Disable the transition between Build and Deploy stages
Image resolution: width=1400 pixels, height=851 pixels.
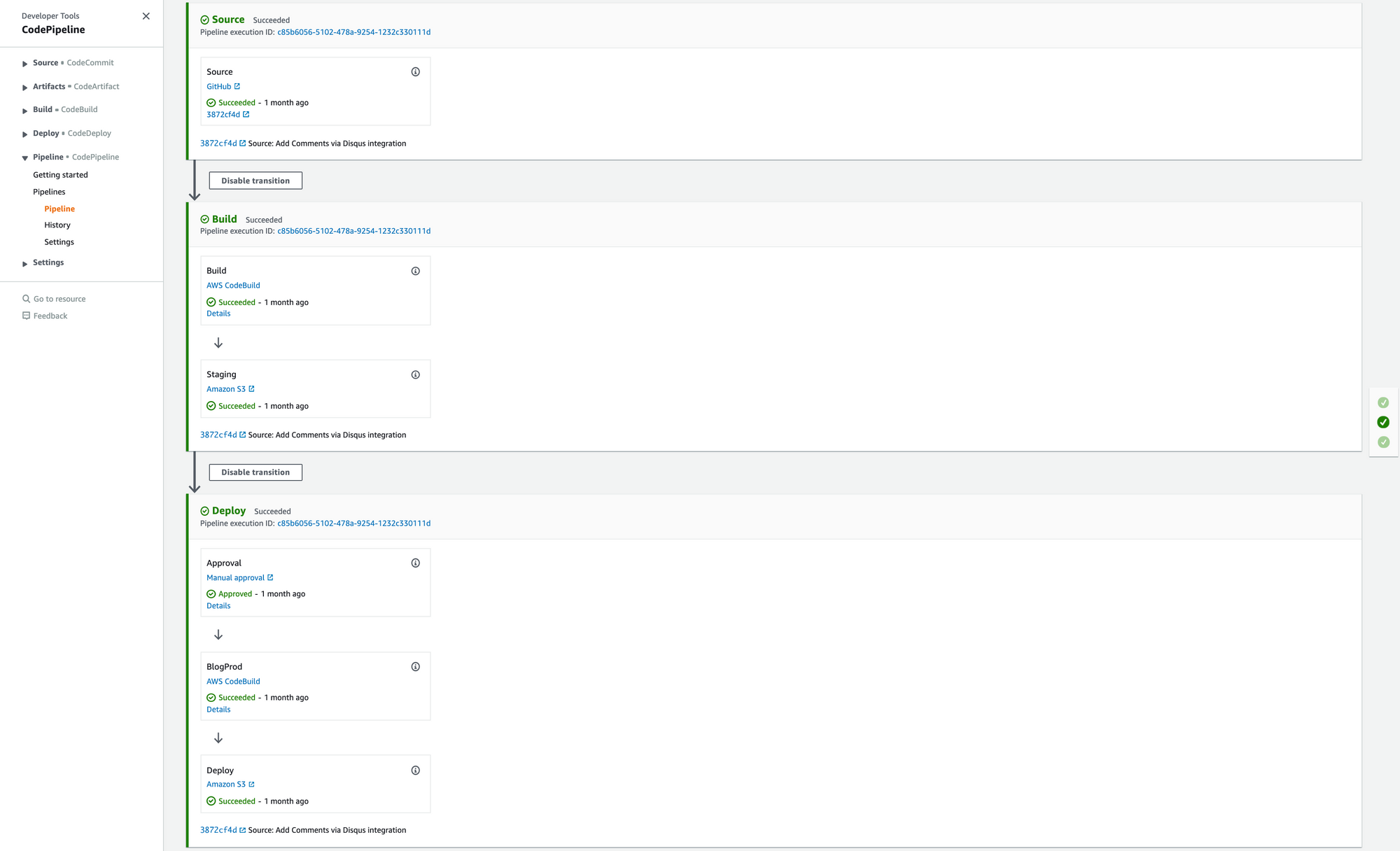pos(255,472)
